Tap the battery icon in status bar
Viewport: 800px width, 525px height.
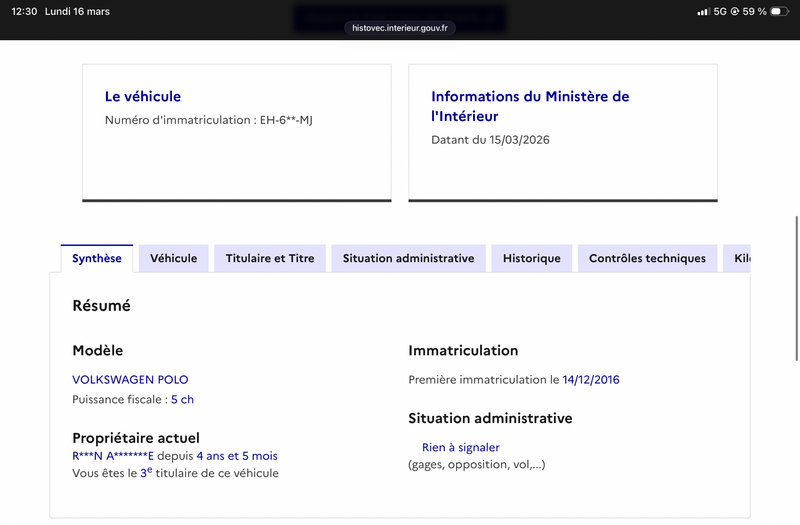click(778, 12)
